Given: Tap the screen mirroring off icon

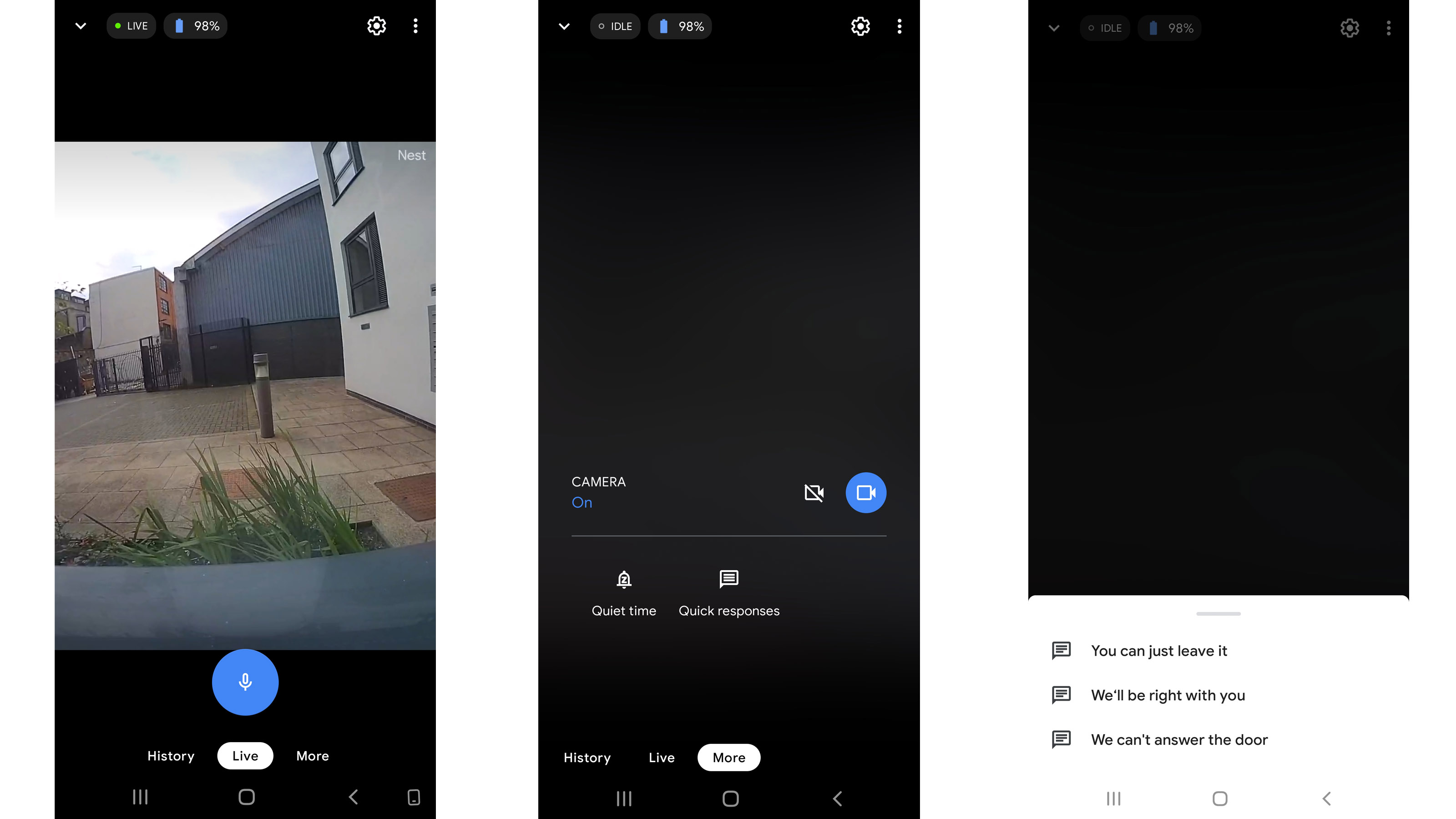Looking at the screenshot, I should pyautogui.click(x=814, y=492).
